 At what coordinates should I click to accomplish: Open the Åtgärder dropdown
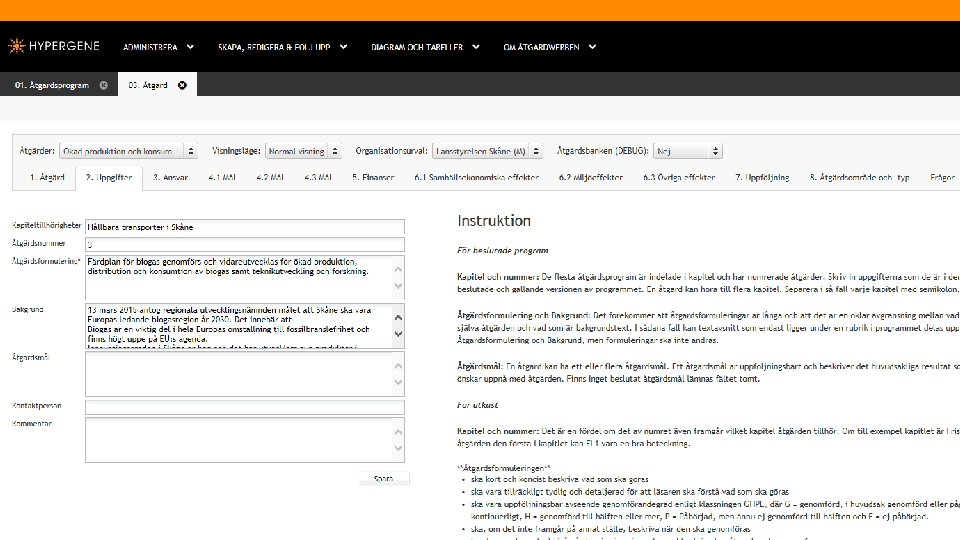[128, 151]
